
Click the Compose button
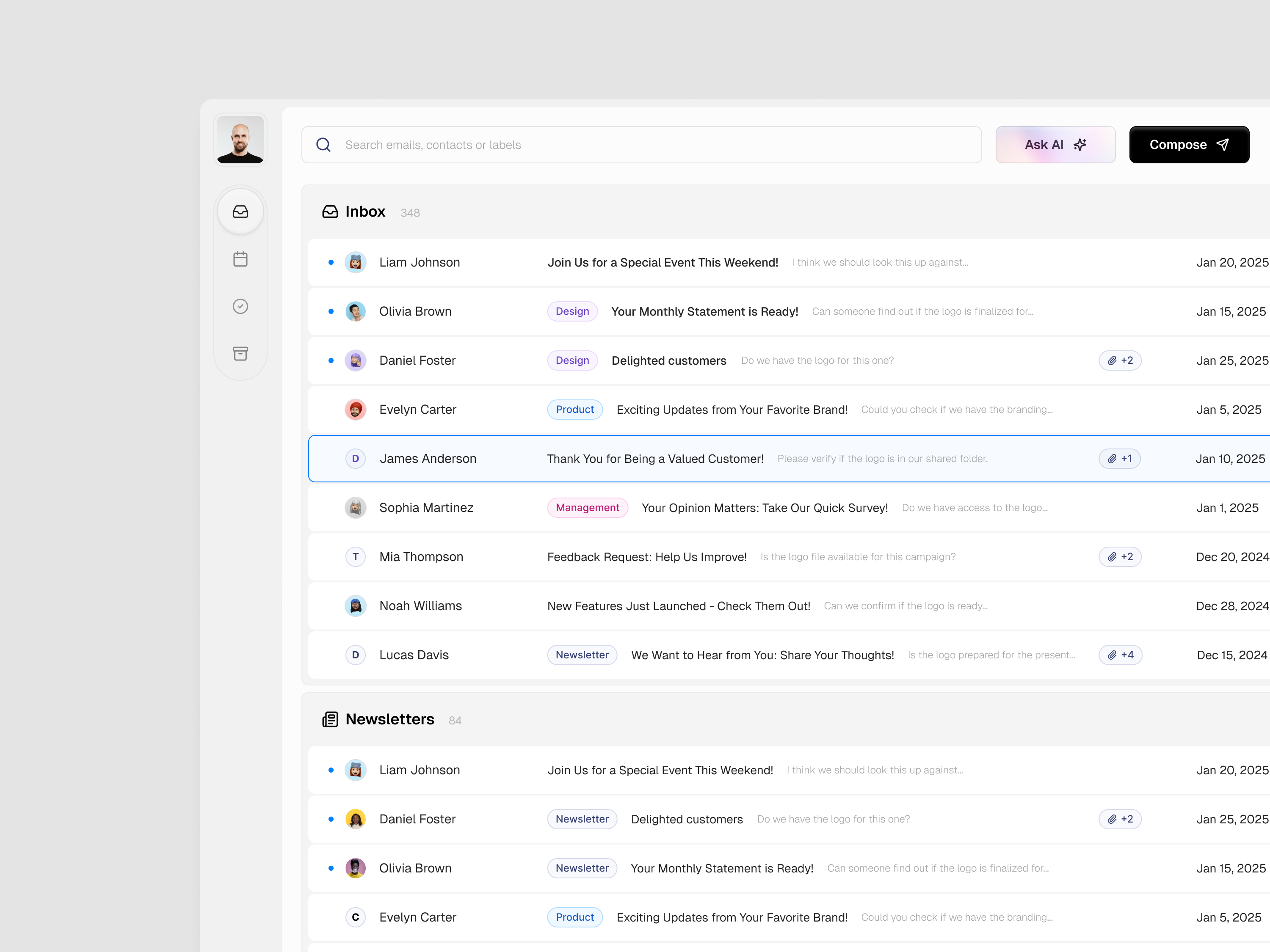click(1188, 145)
